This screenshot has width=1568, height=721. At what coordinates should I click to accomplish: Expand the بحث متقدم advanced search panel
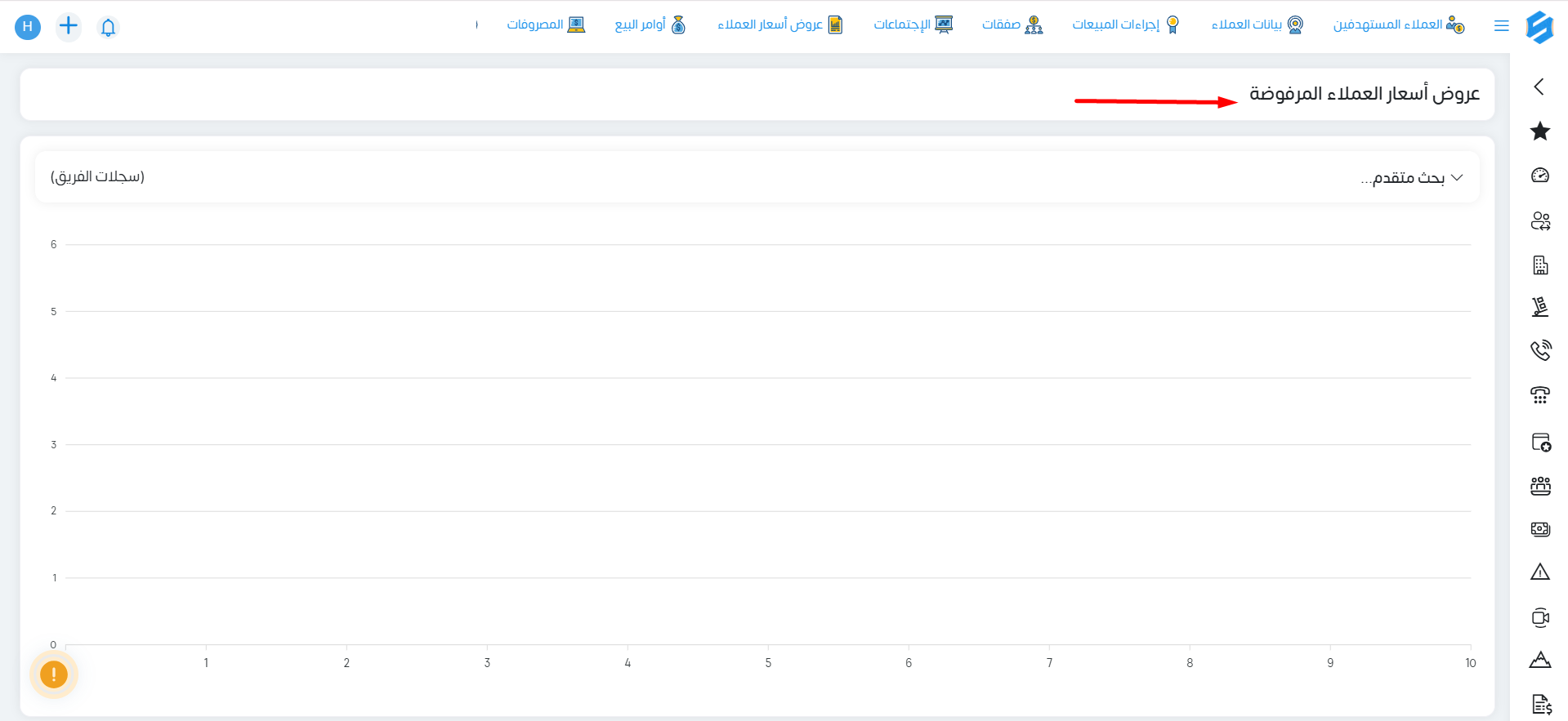pos(1411,177)
